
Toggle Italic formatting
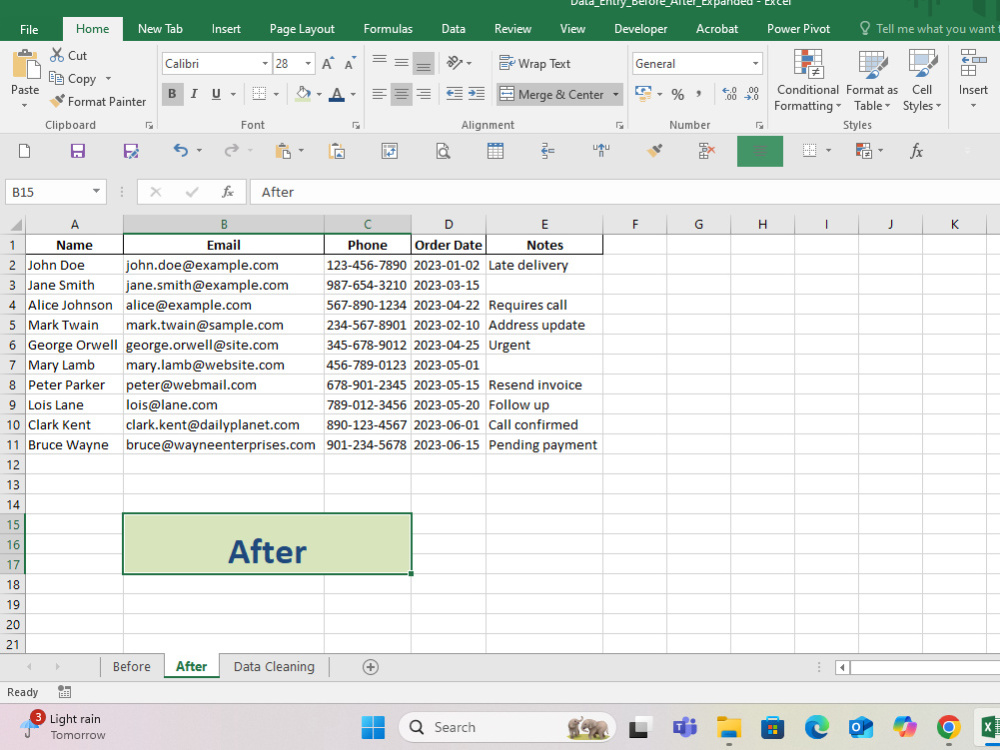[194, 94]
